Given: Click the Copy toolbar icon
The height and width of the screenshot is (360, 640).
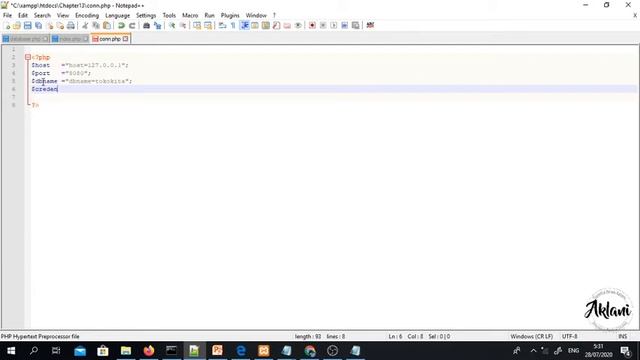Looking at the screenshot, I should 96,26.
